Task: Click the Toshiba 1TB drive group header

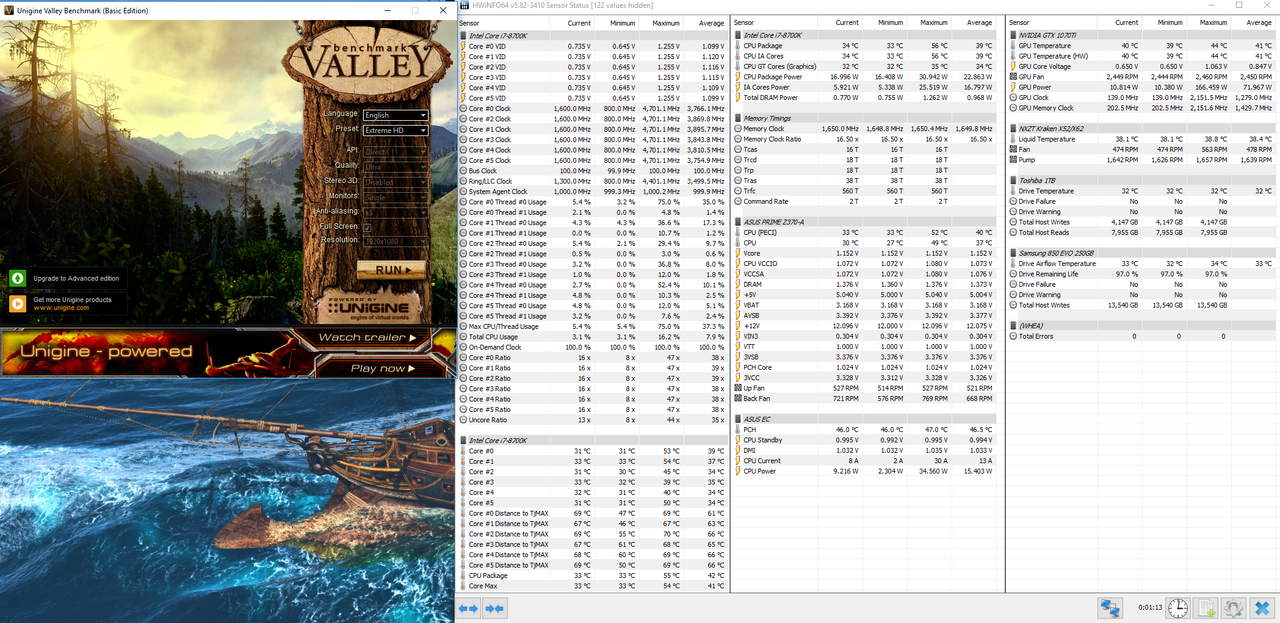Action: [1138, 180]
